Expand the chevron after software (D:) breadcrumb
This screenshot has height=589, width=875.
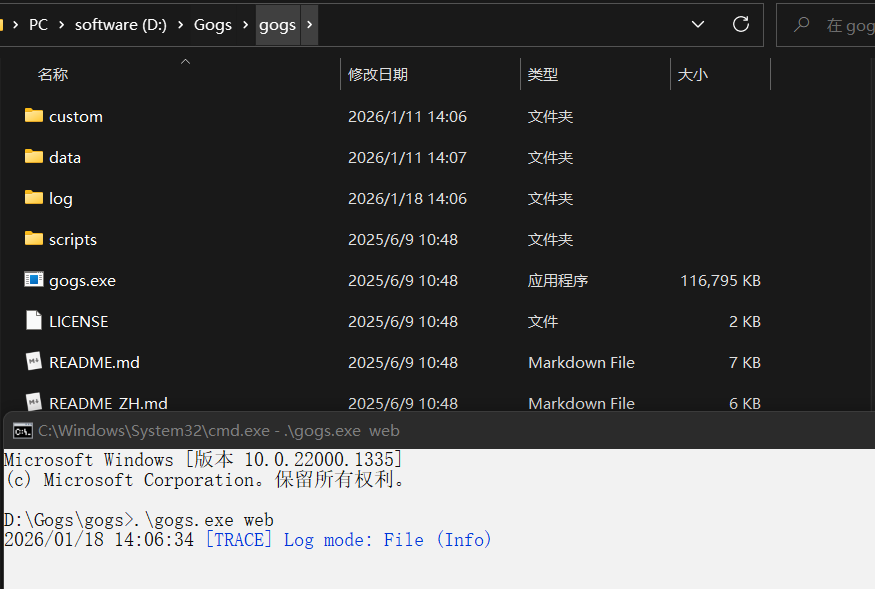point(180,25)
